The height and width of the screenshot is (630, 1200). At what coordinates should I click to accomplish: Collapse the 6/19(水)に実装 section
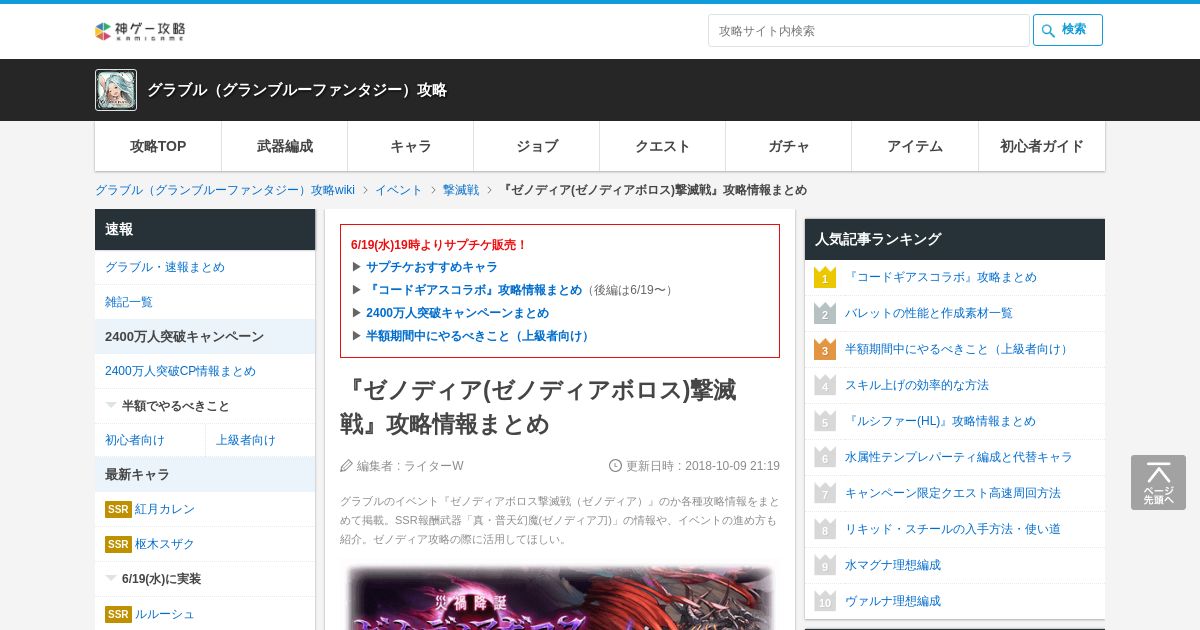click(x=205, y=579)
